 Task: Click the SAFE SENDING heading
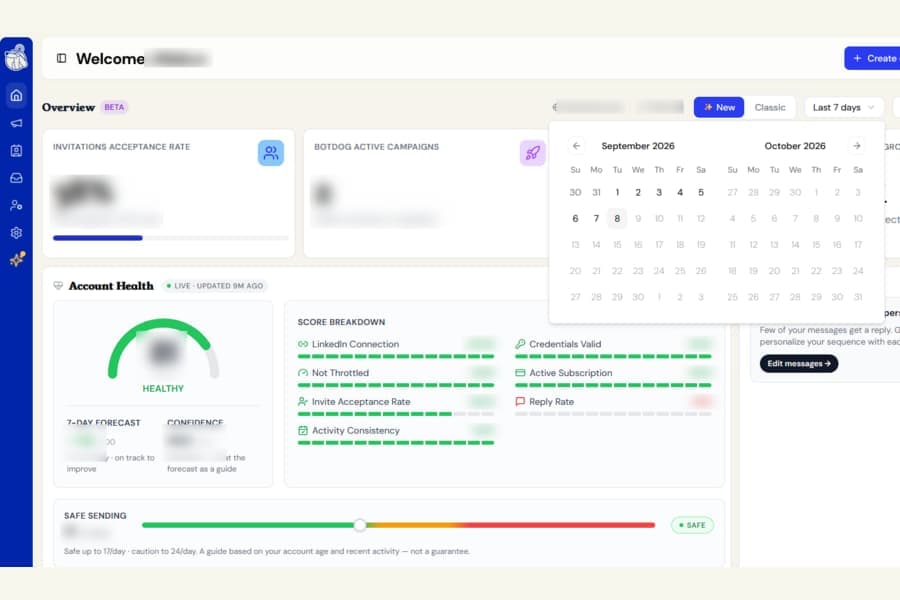tap(95, 516)
